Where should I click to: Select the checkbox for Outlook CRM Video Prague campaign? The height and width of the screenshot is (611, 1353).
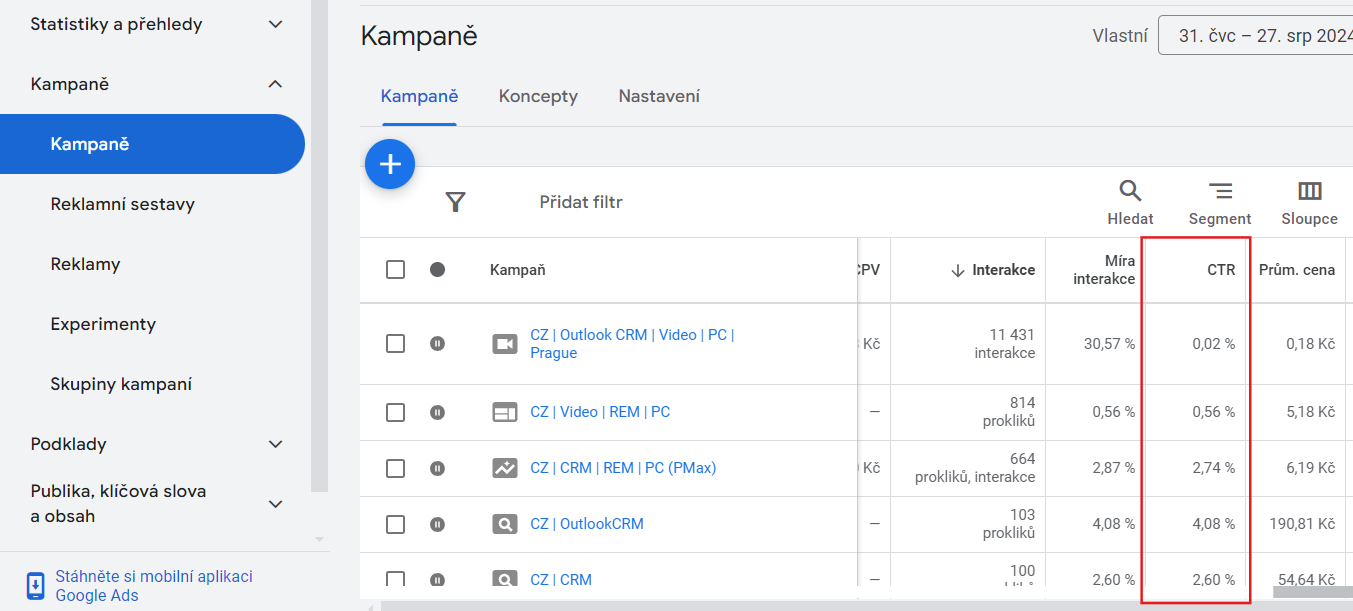[x=396, y=343]
